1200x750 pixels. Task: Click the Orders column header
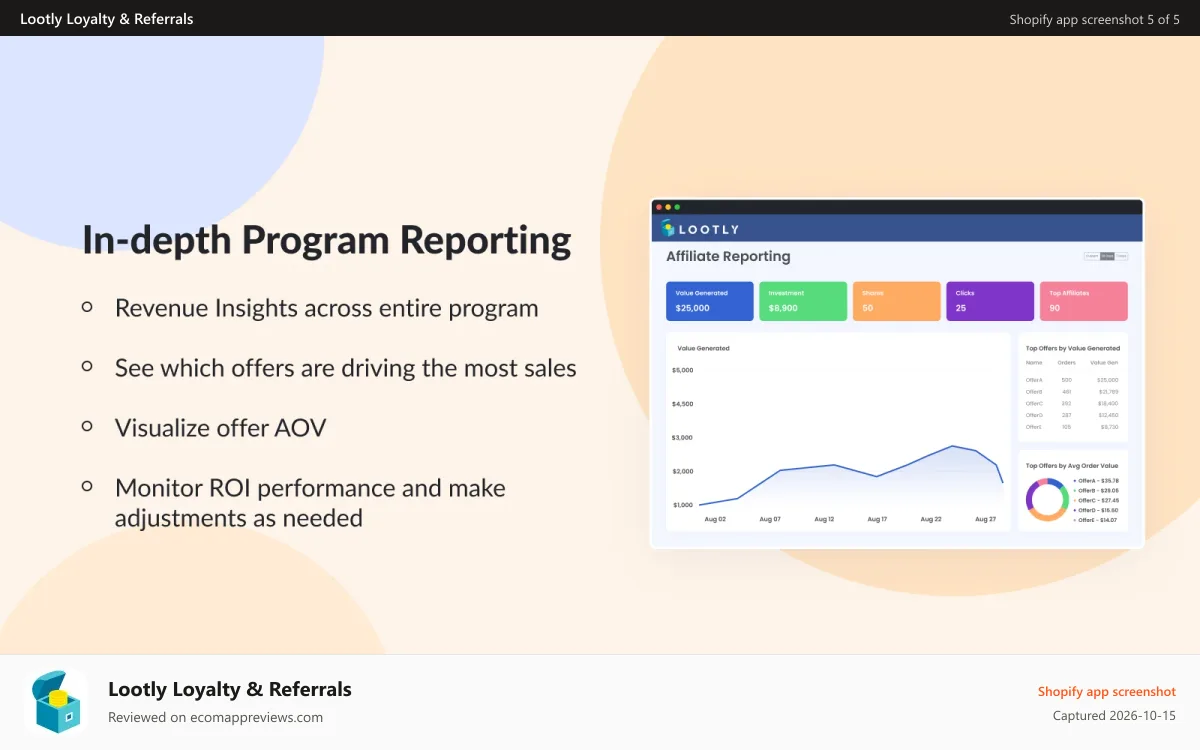click(1066, 362)
